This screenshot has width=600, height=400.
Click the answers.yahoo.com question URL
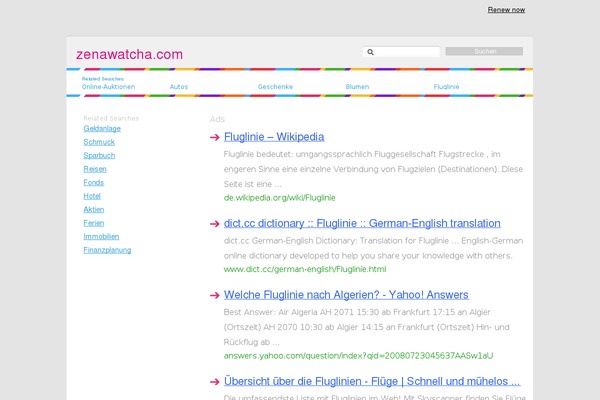[358, 356]
